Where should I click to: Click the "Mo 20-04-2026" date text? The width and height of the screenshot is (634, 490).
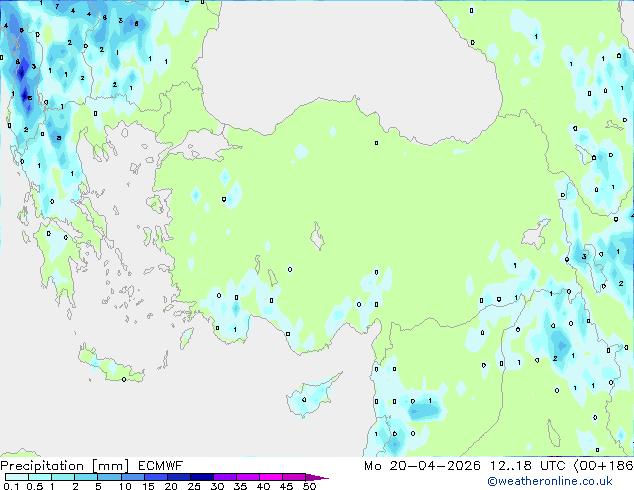click(422, 466)
